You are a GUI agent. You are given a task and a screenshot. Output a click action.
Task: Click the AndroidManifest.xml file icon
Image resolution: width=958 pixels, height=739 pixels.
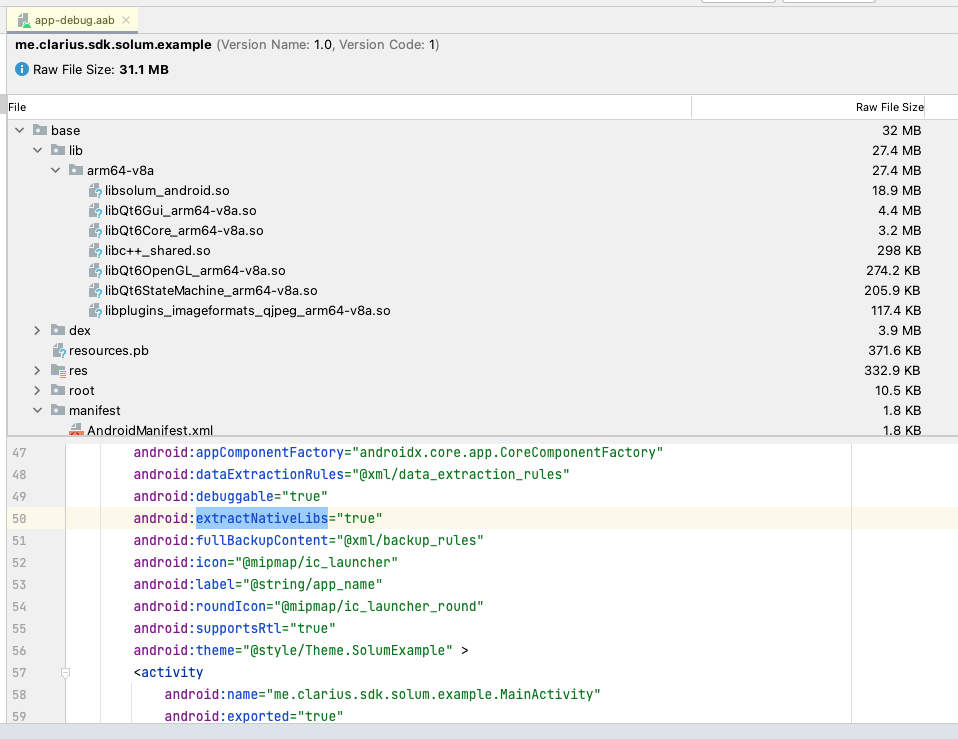click(77, 430)
